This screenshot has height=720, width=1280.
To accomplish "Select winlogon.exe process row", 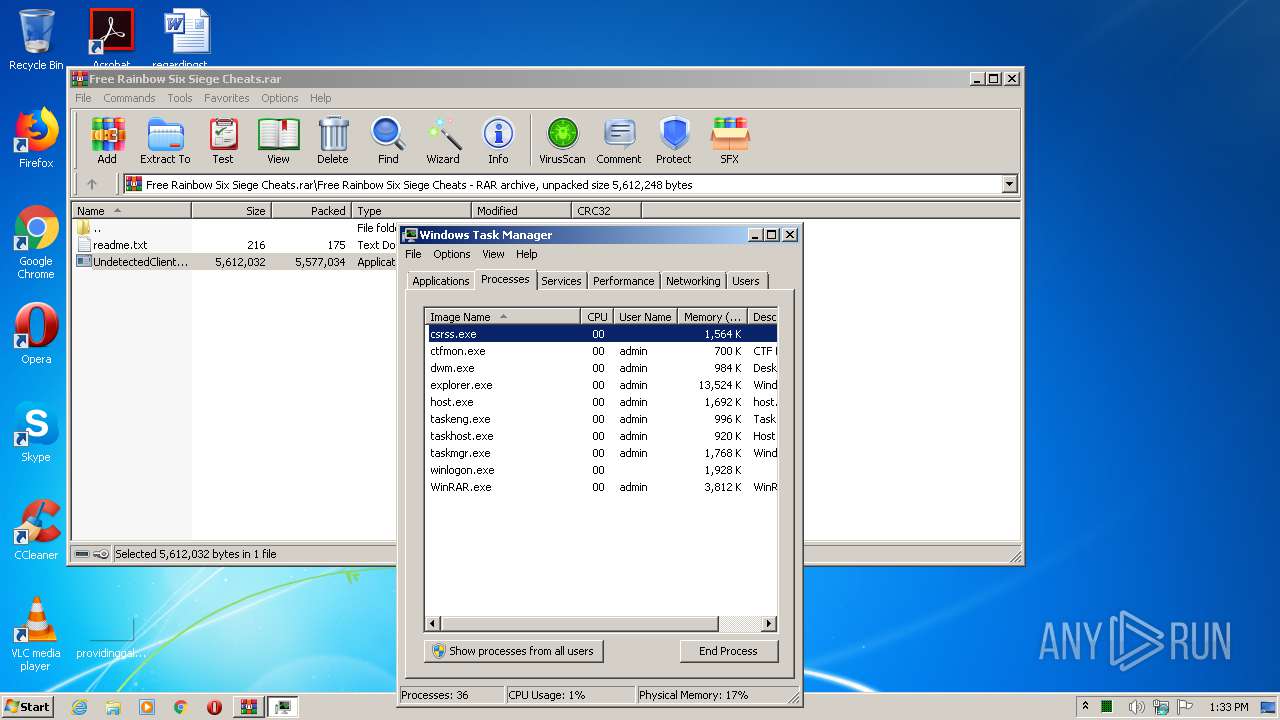I will 602,470.
